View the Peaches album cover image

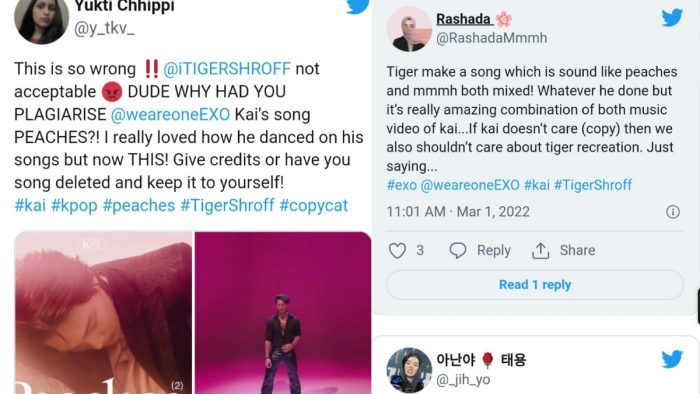click(x=103, y=312)
